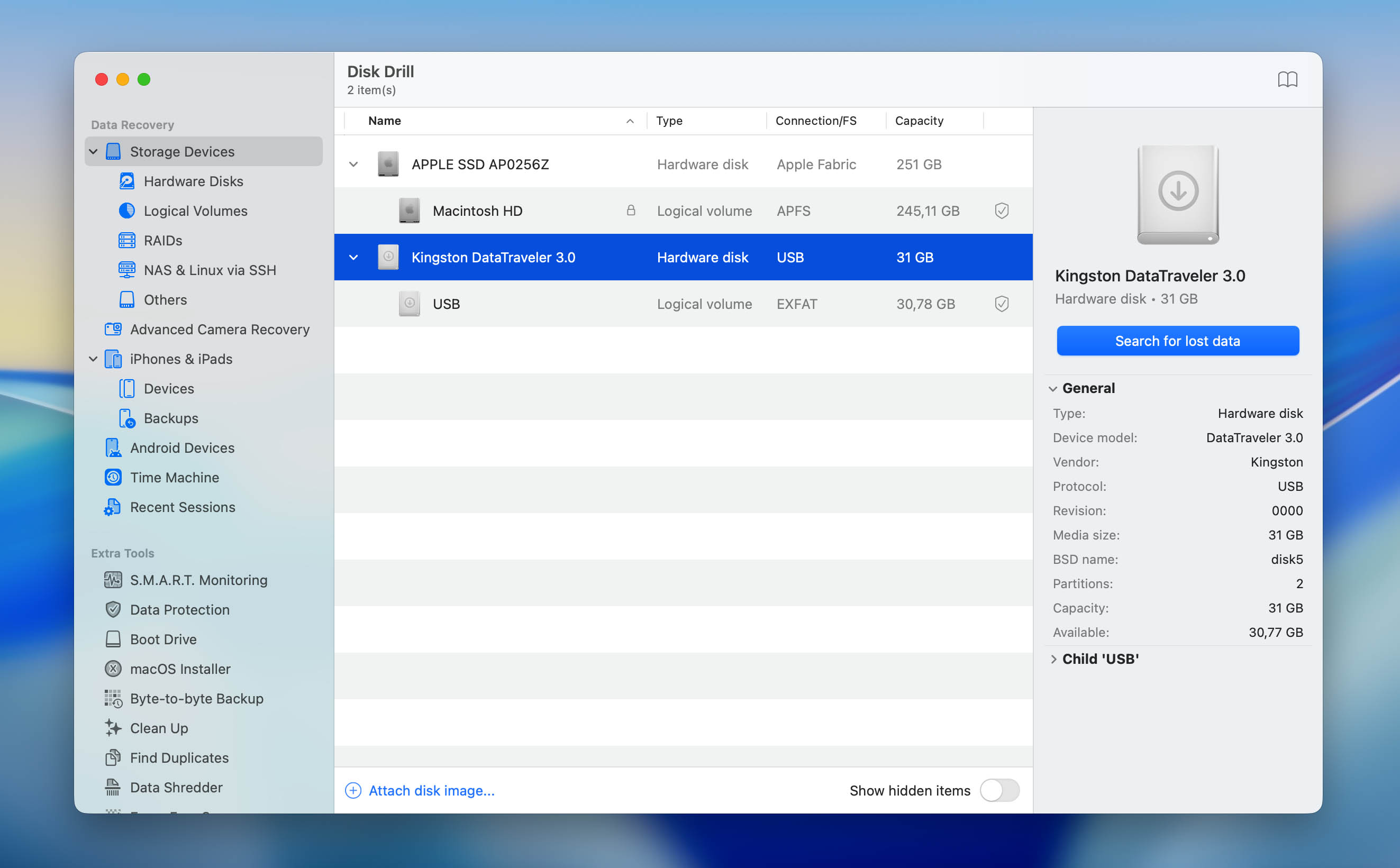Select Logical Volumes in the sidebar
This screenshot has height=868, width=1400.
[195, 211]
